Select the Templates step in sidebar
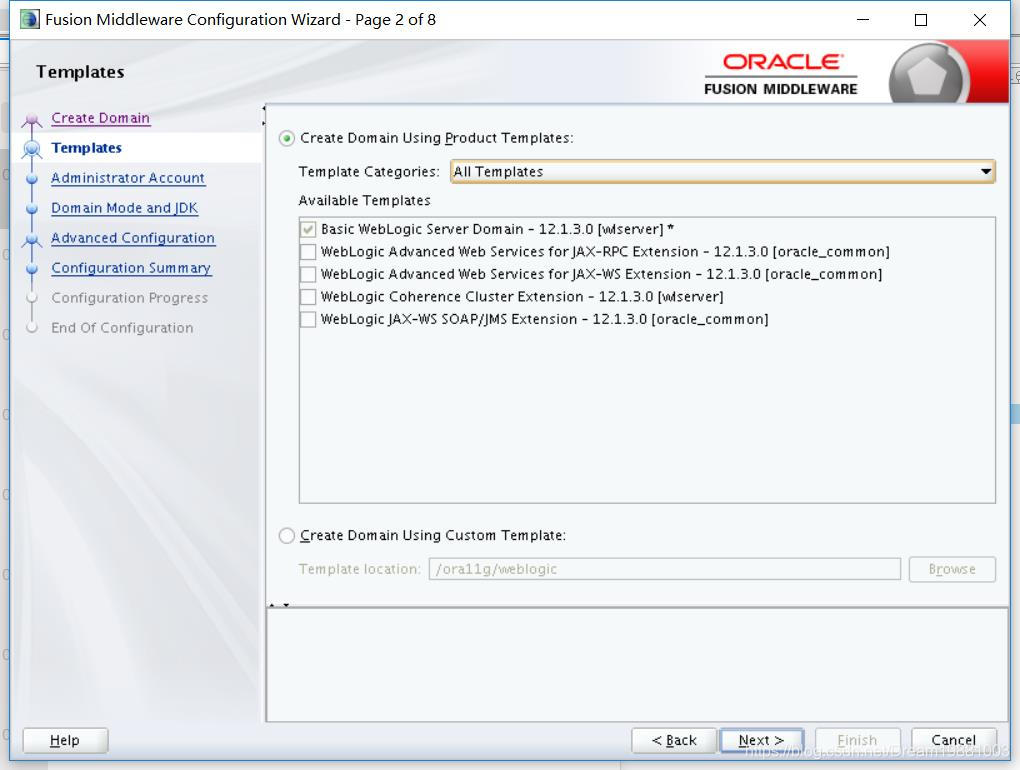 click(x=87, y=148)
